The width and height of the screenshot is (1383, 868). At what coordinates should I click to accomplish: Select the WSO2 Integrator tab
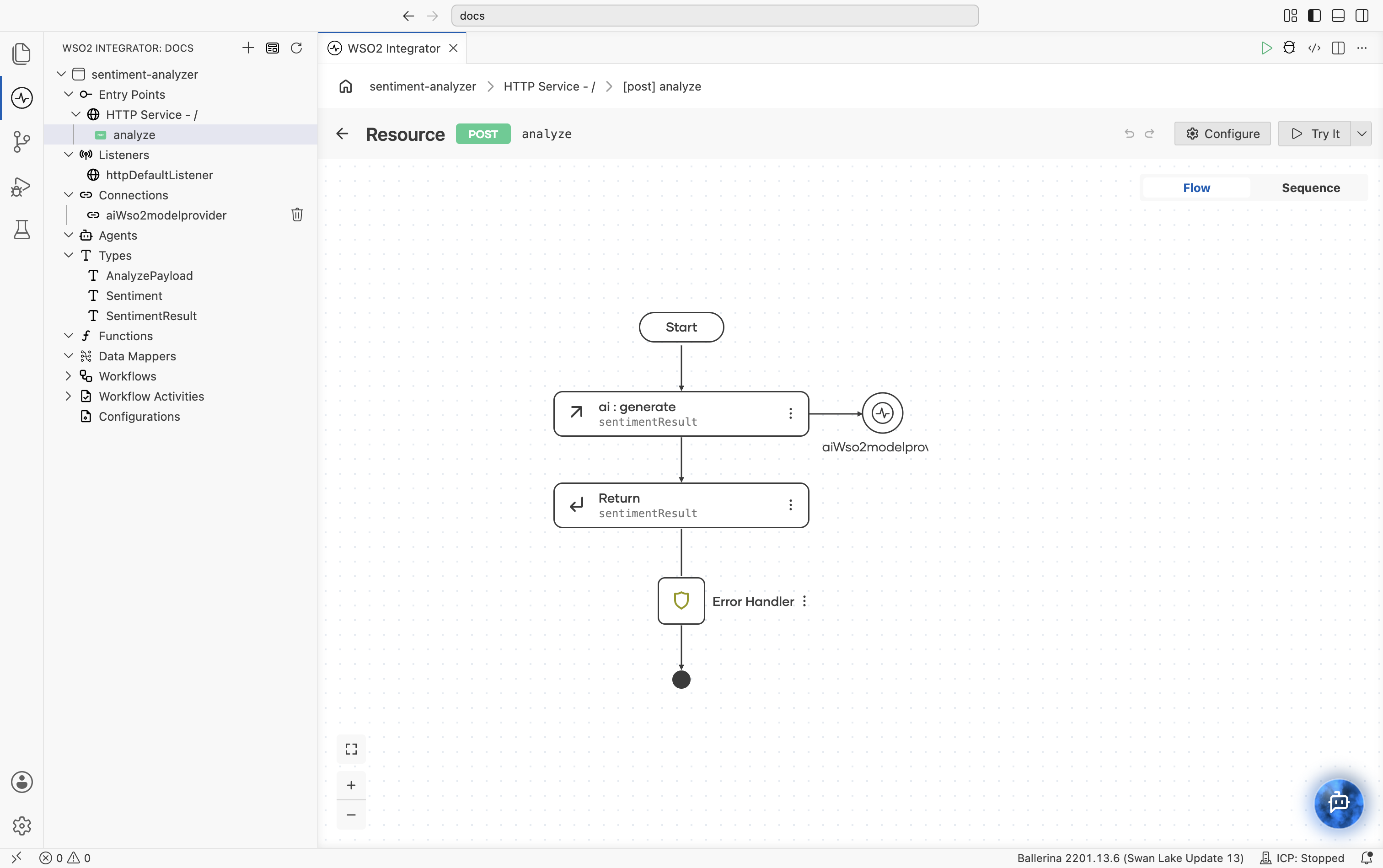[393, 48]
